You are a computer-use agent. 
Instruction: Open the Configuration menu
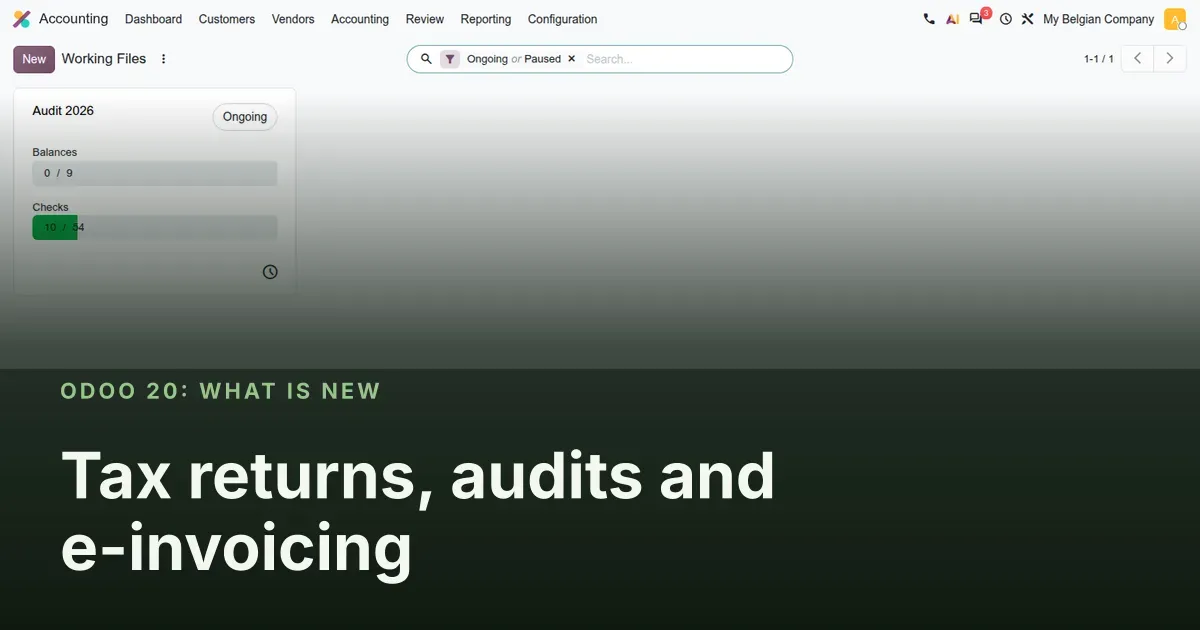click(x=562, y=19)
